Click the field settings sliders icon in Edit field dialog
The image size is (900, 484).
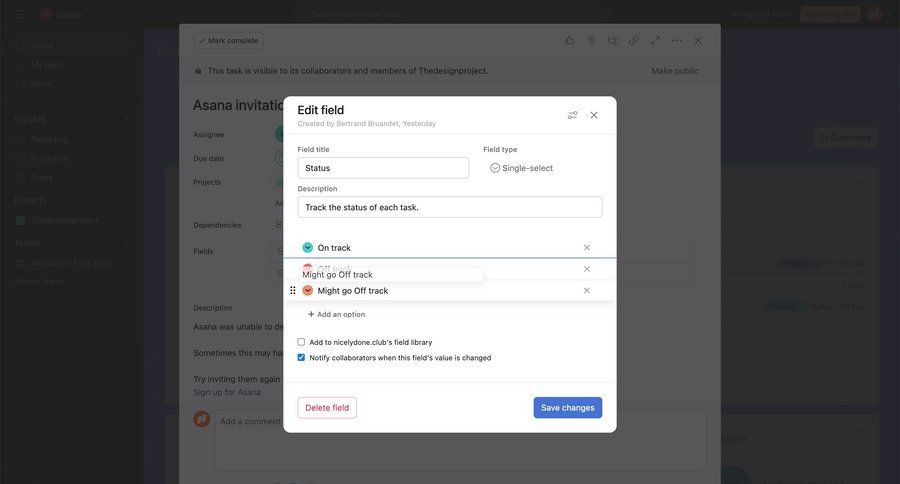click(572, 115)
